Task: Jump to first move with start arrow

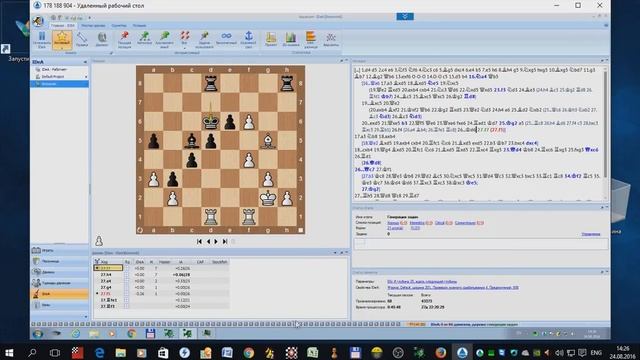Action: [x=199, y=241]
